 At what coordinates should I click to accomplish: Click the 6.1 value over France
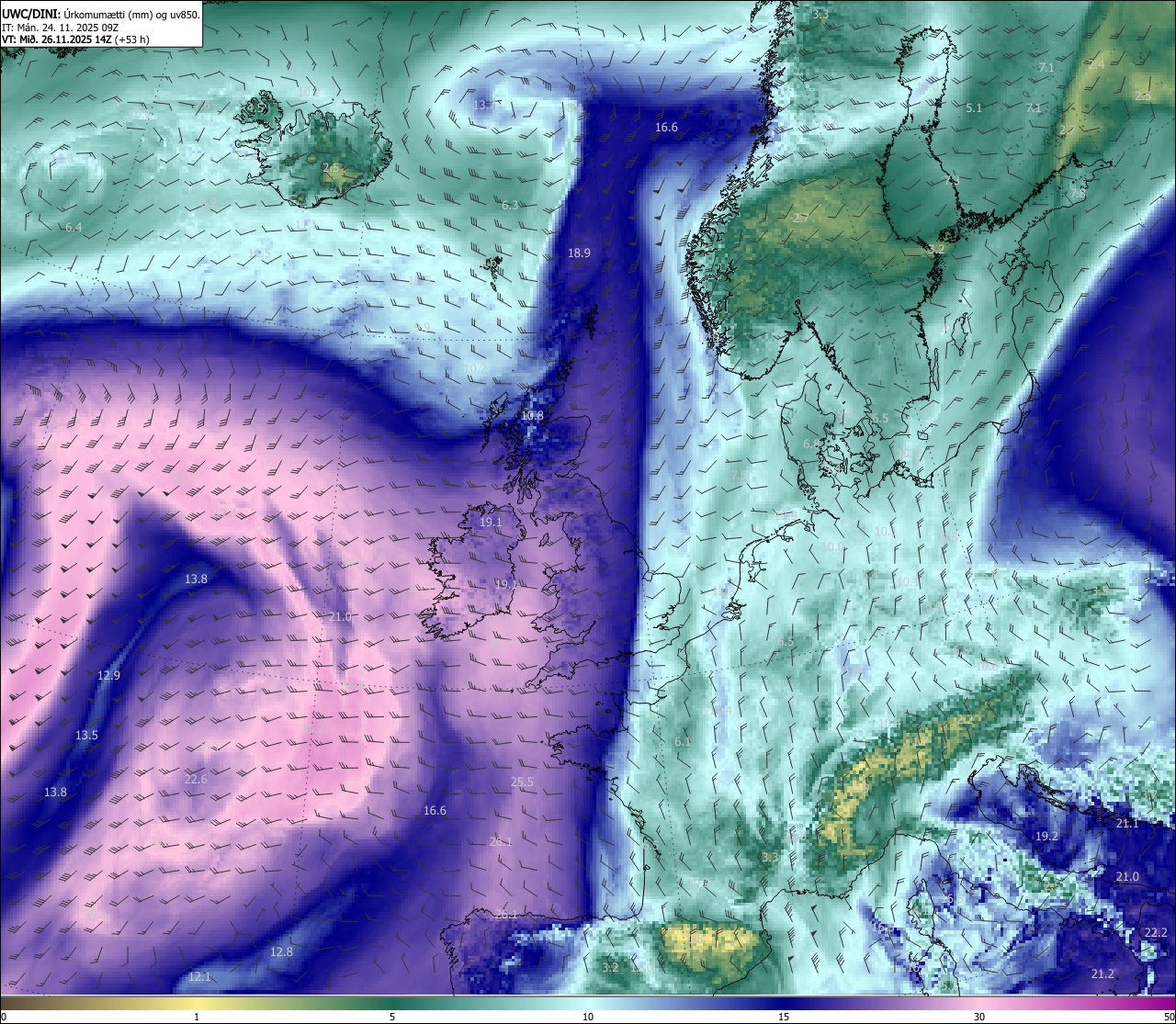[682, 742]
